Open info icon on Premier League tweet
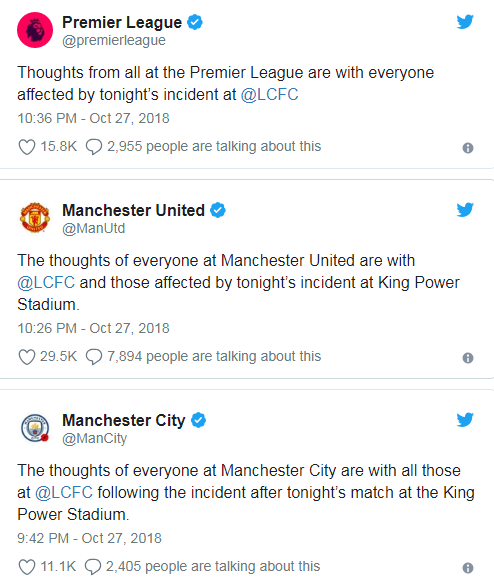Image resolution: width=494 pixels, height=581 pixels. point(468,148)
